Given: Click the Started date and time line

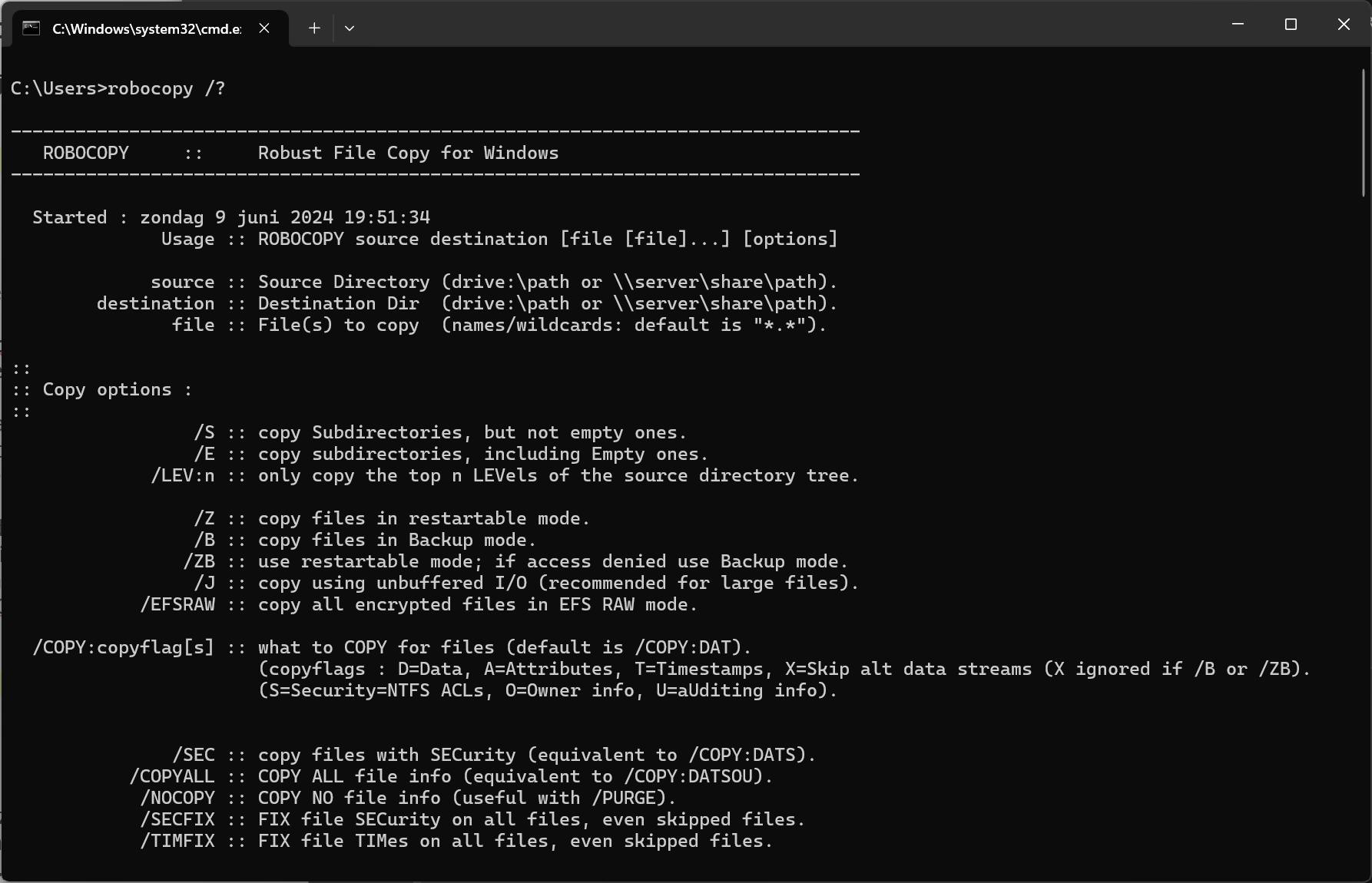Looking at the screenshot, I should coord(231,218).
